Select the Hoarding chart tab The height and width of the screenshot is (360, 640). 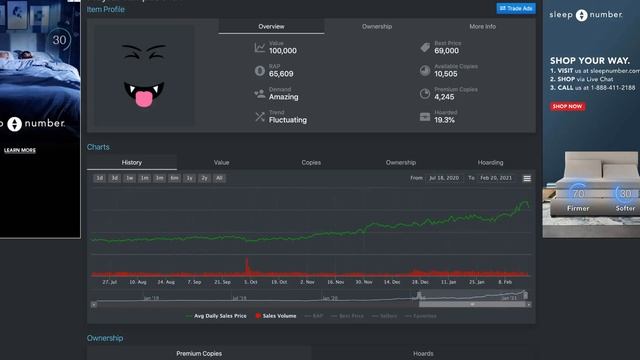point(491,162)
